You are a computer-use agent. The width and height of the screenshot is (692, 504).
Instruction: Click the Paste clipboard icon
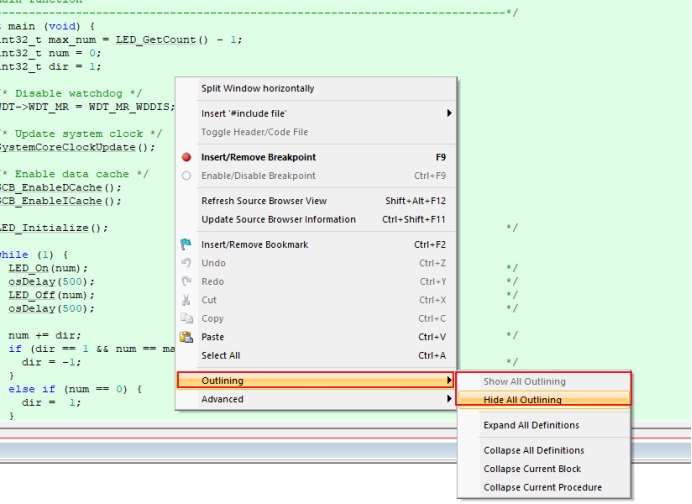click(186, 337)
